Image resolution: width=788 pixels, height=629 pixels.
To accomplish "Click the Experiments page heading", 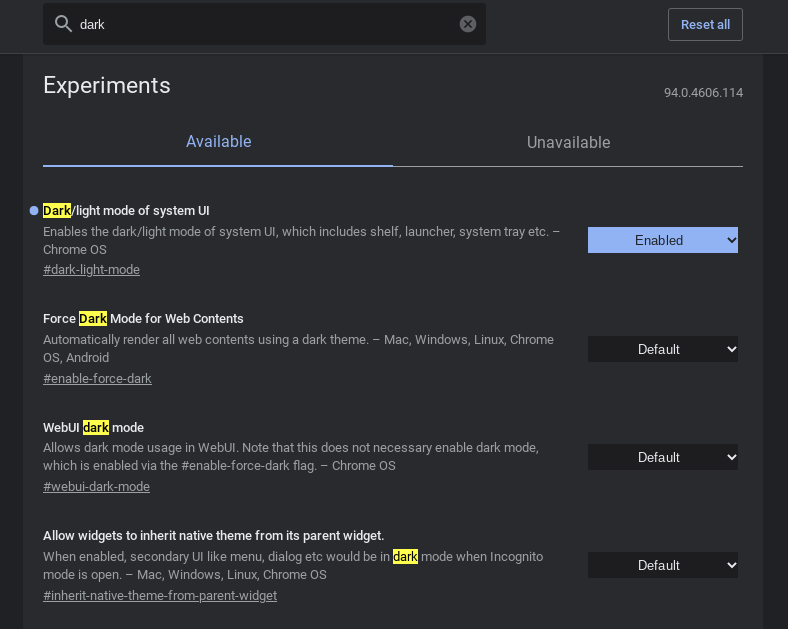I will (x=107, y=85).
